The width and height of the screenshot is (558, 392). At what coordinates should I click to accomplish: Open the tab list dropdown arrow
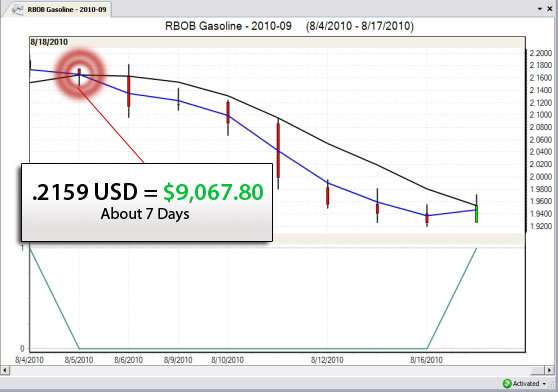point(540,9)
